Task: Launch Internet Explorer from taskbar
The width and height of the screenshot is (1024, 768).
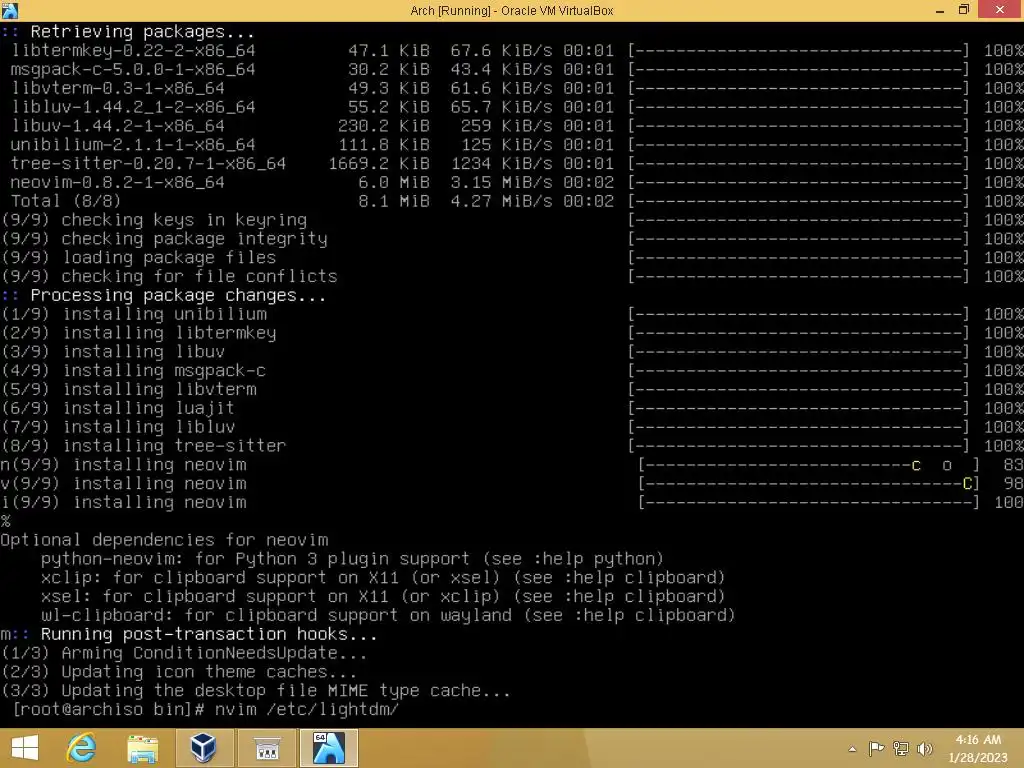Action: pyautogui.click(x=82, y=748)
